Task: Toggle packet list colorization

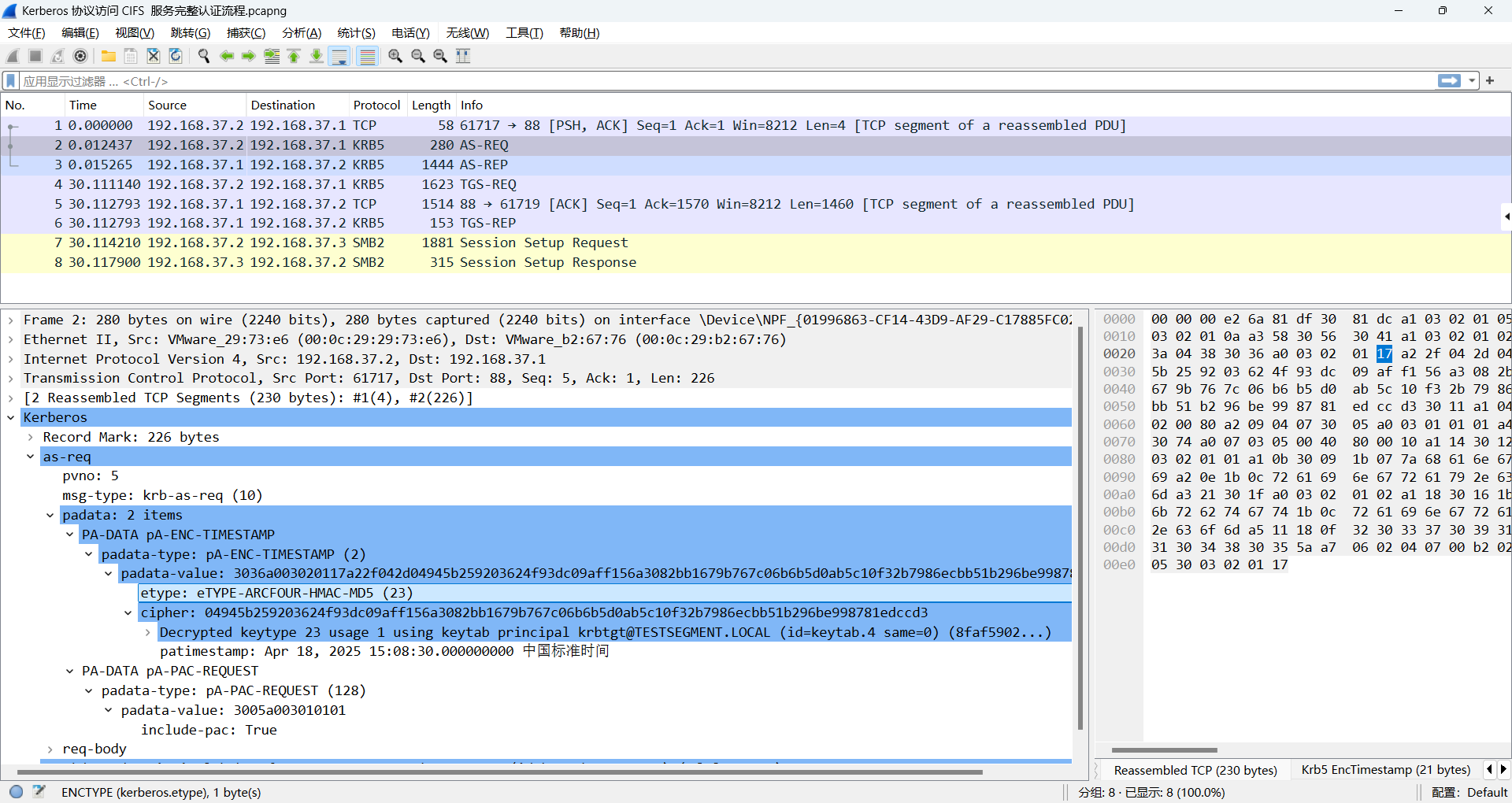Action: 367,56
